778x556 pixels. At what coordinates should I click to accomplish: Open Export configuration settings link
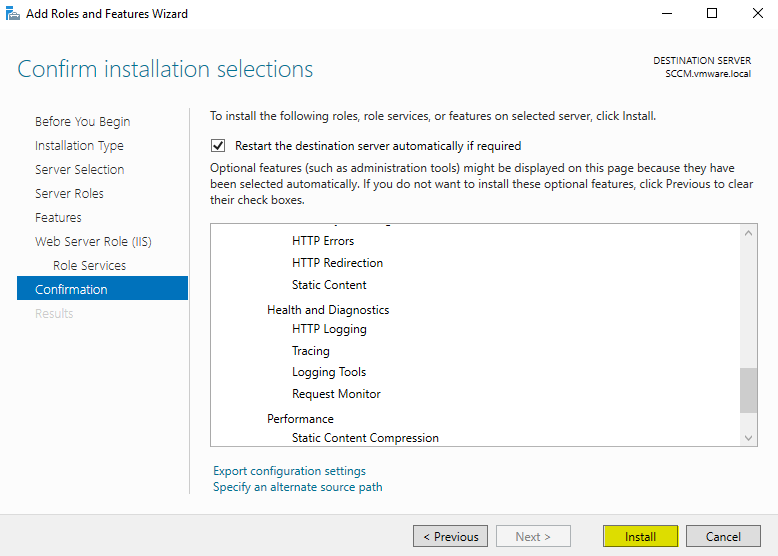click(289, 471)
